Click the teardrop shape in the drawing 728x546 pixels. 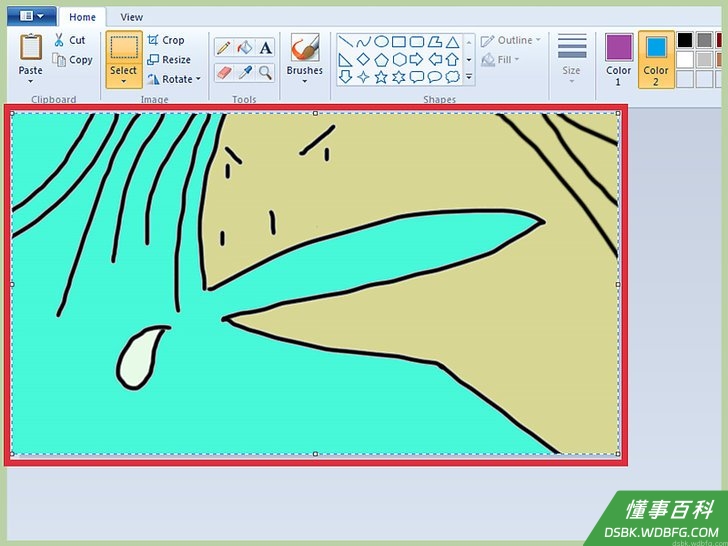(139, 358)
